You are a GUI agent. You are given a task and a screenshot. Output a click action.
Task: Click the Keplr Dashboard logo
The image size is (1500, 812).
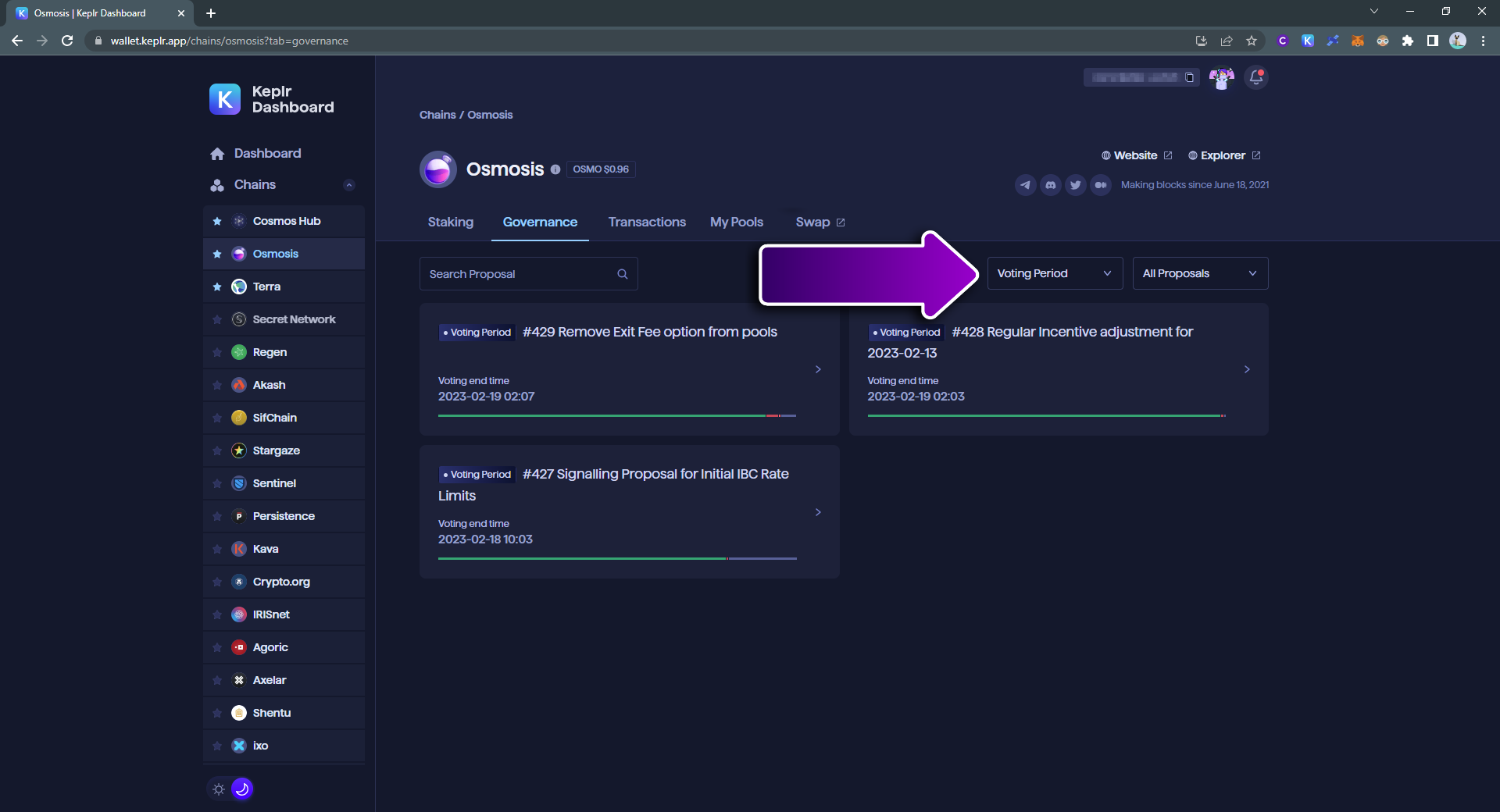[x=272, y=99]
